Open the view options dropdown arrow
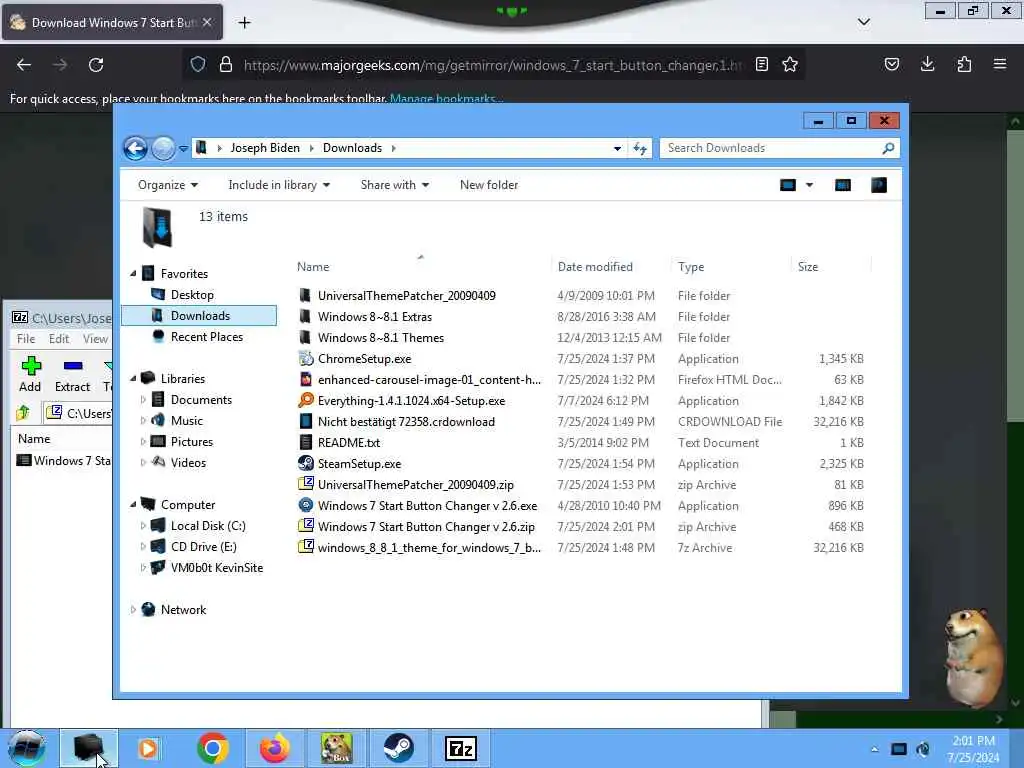The image size is (1024, 768). (x=809, y=185)
